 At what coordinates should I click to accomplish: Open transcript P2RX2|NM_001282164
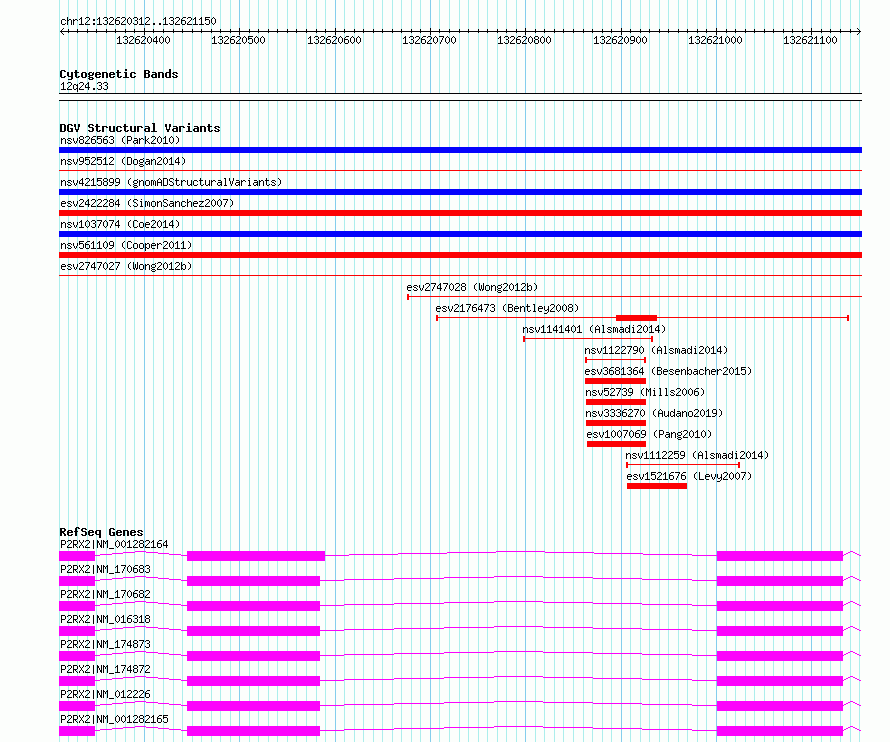click(114, 544)
